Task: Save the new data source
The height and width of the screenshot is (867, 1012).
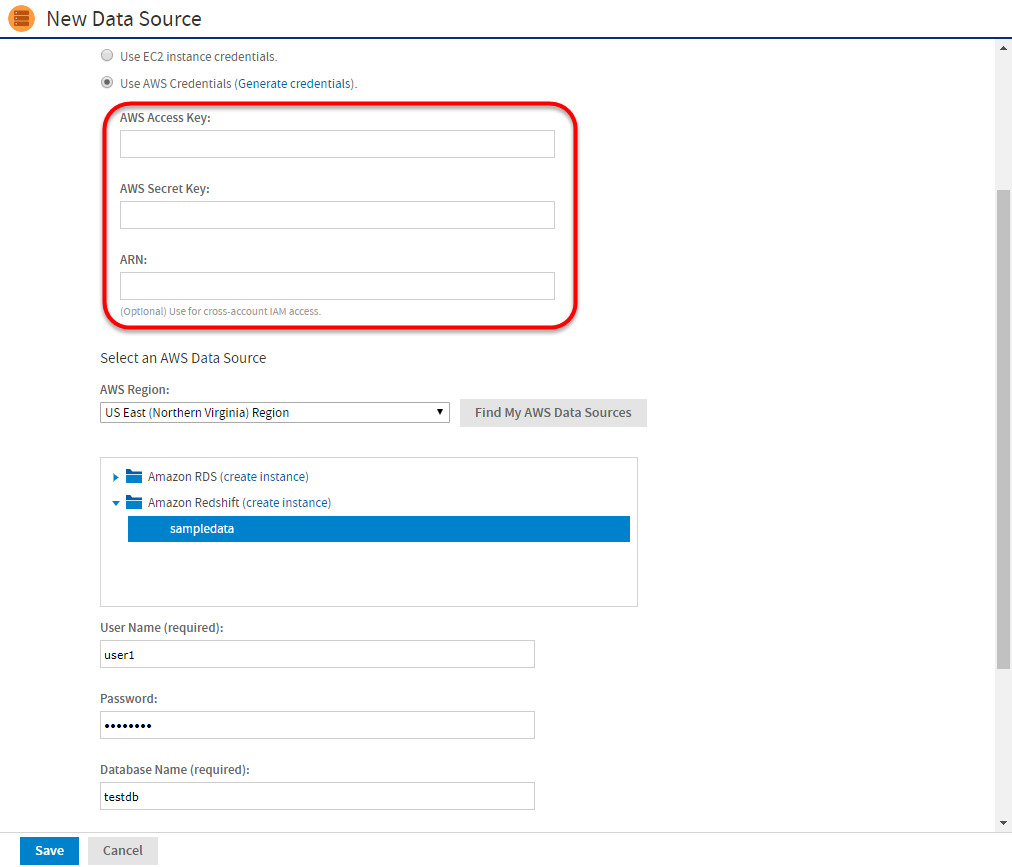Action: pyautogui.click(x=49, y=851)
